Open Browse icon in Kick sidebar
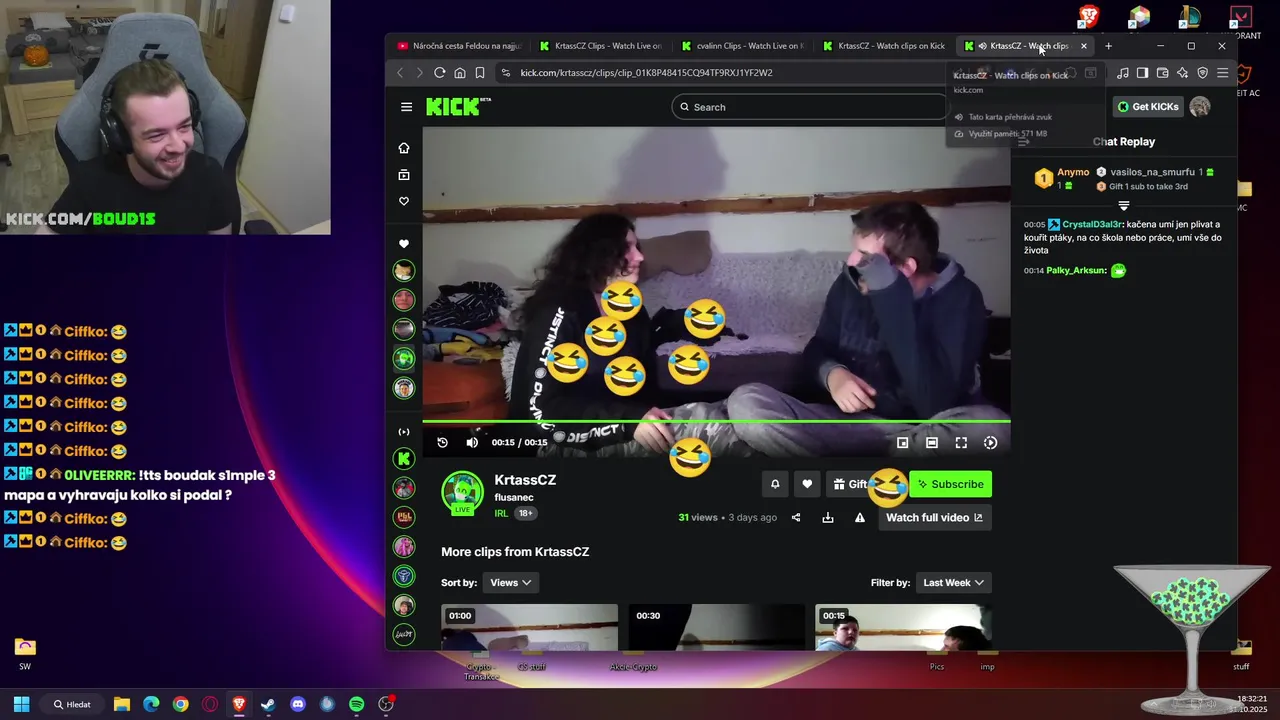Viewport: 1280px width, 720px height. click(404, 175)
